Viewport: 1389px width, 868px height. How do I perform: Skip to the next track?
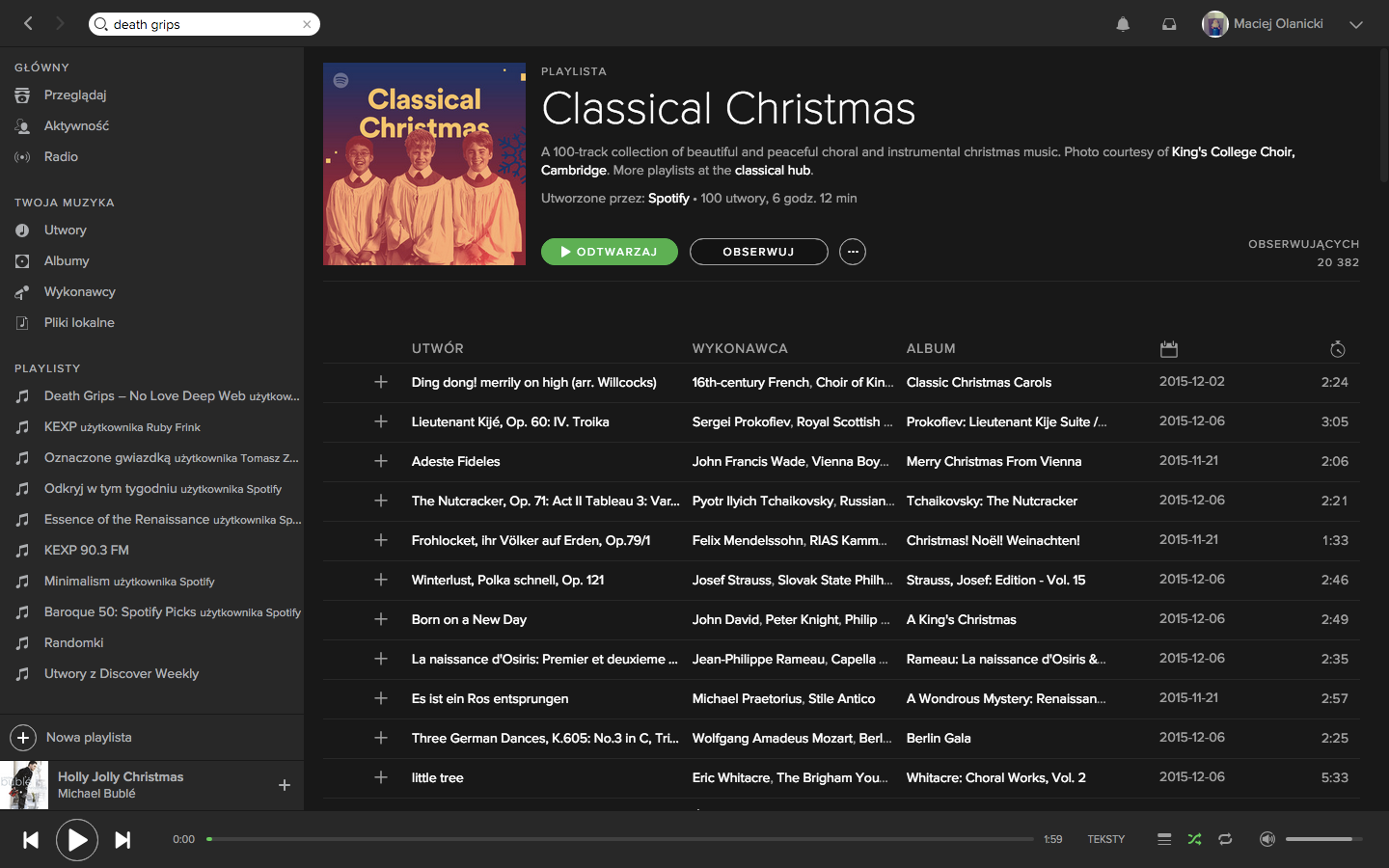(123, 840)
